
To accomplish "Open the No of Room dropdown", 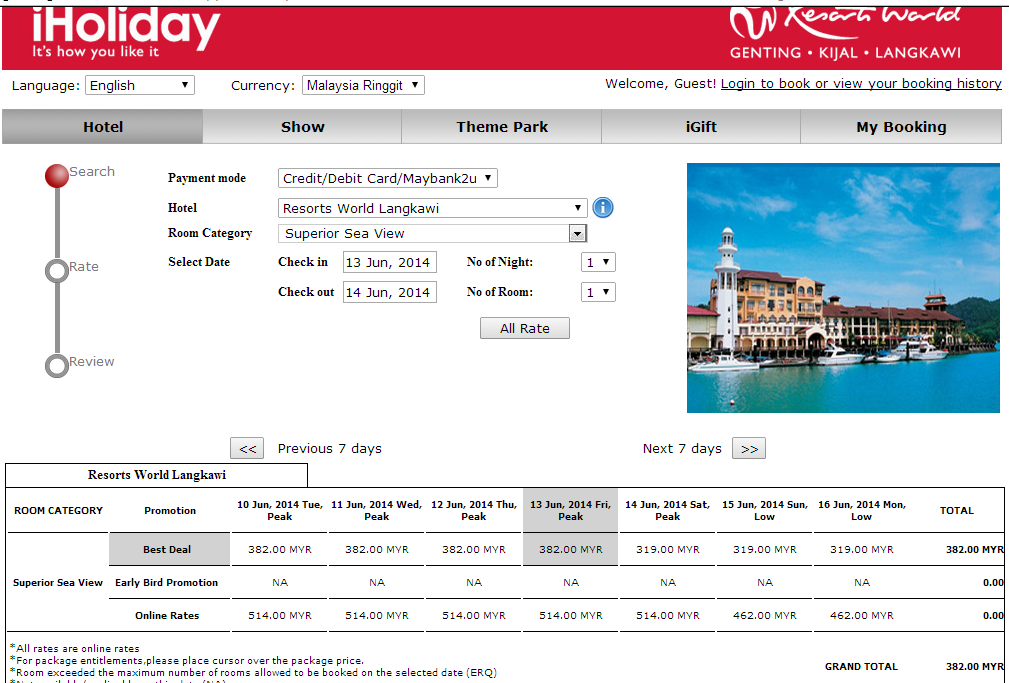I will click(598, 292).
